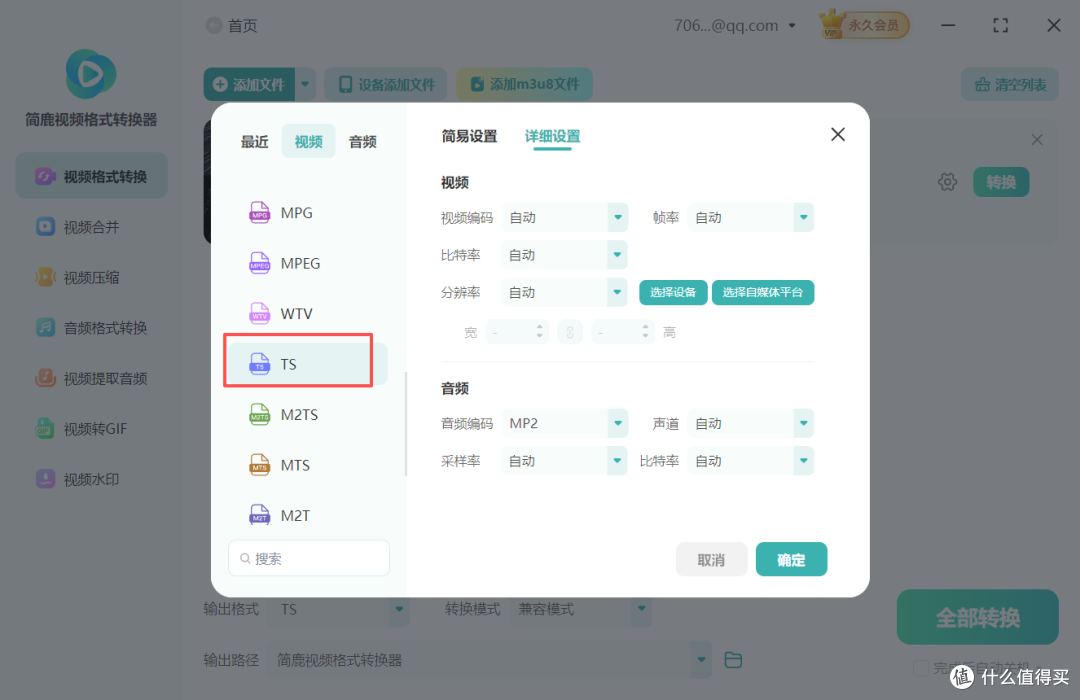1080x700 pixels.
Task: Click the 搜索 format search field
Action: pos(309,558)
